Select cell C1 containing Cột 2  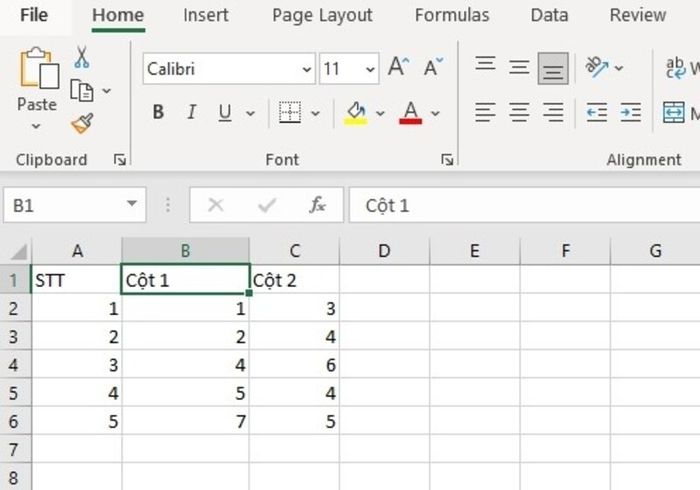point(295,280)
